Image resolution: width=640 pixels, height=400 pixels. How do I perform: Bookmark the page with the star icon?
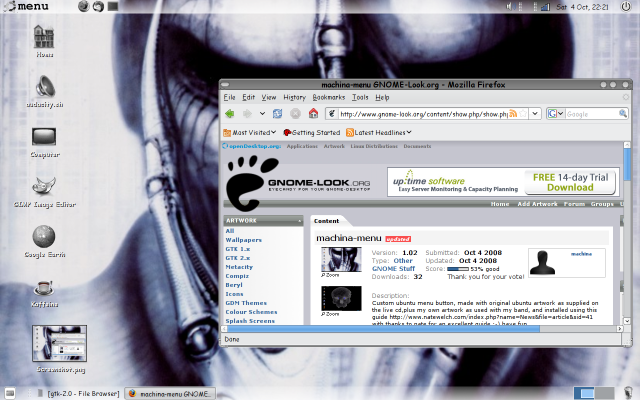click(523, 113)
